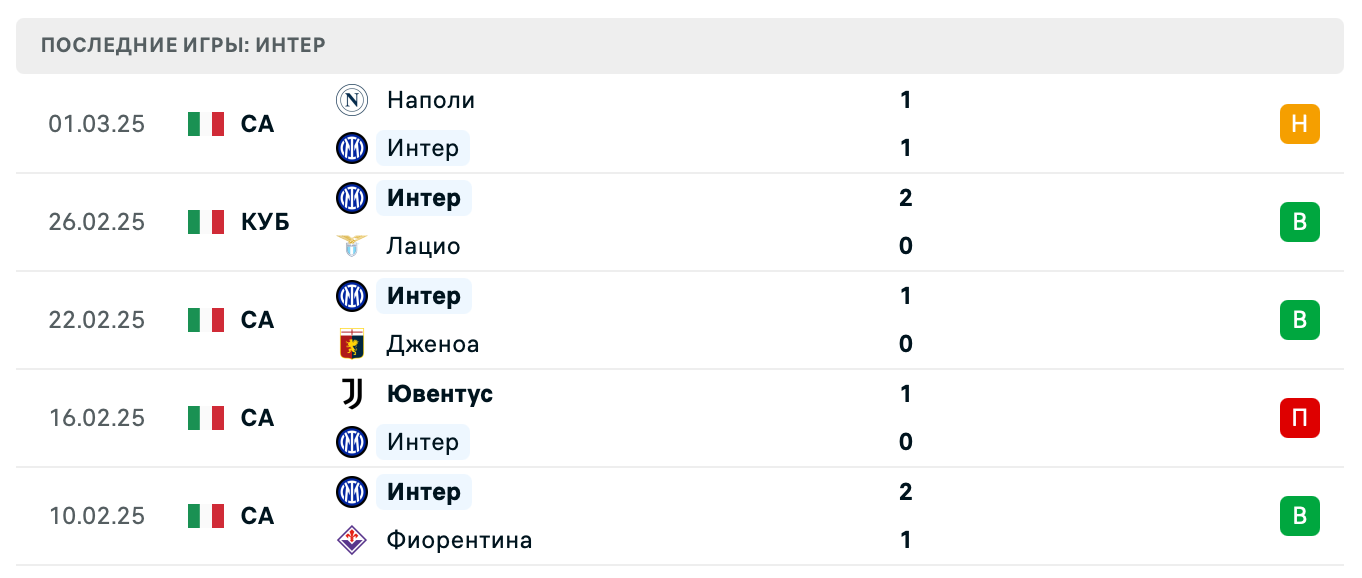Click the Фиорентина team name
The image size is (1362, 578).
(460, 540)
